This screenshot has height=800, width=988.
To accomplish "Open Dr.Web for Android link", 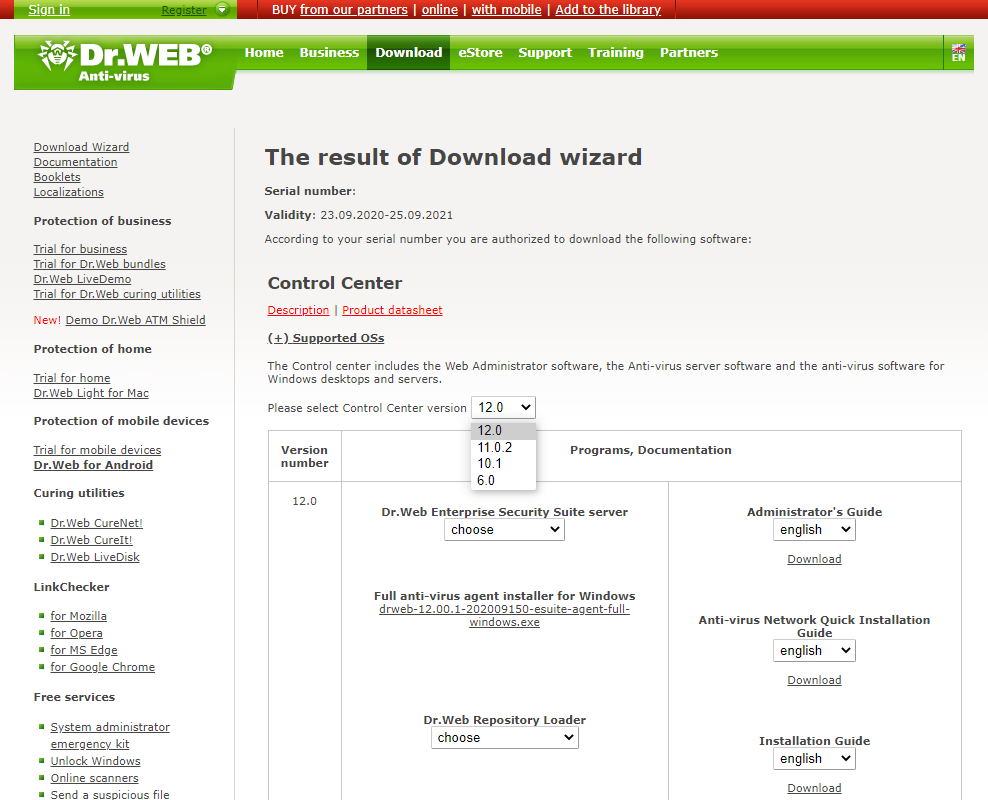I will pyautogui.click(x=93, y=465).
